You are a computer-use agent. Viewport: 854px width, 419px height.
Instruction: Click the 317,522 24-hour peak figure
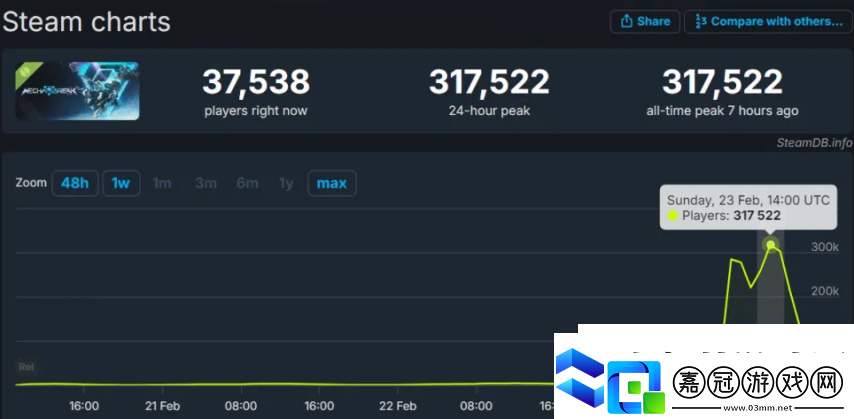click(489, 82)
